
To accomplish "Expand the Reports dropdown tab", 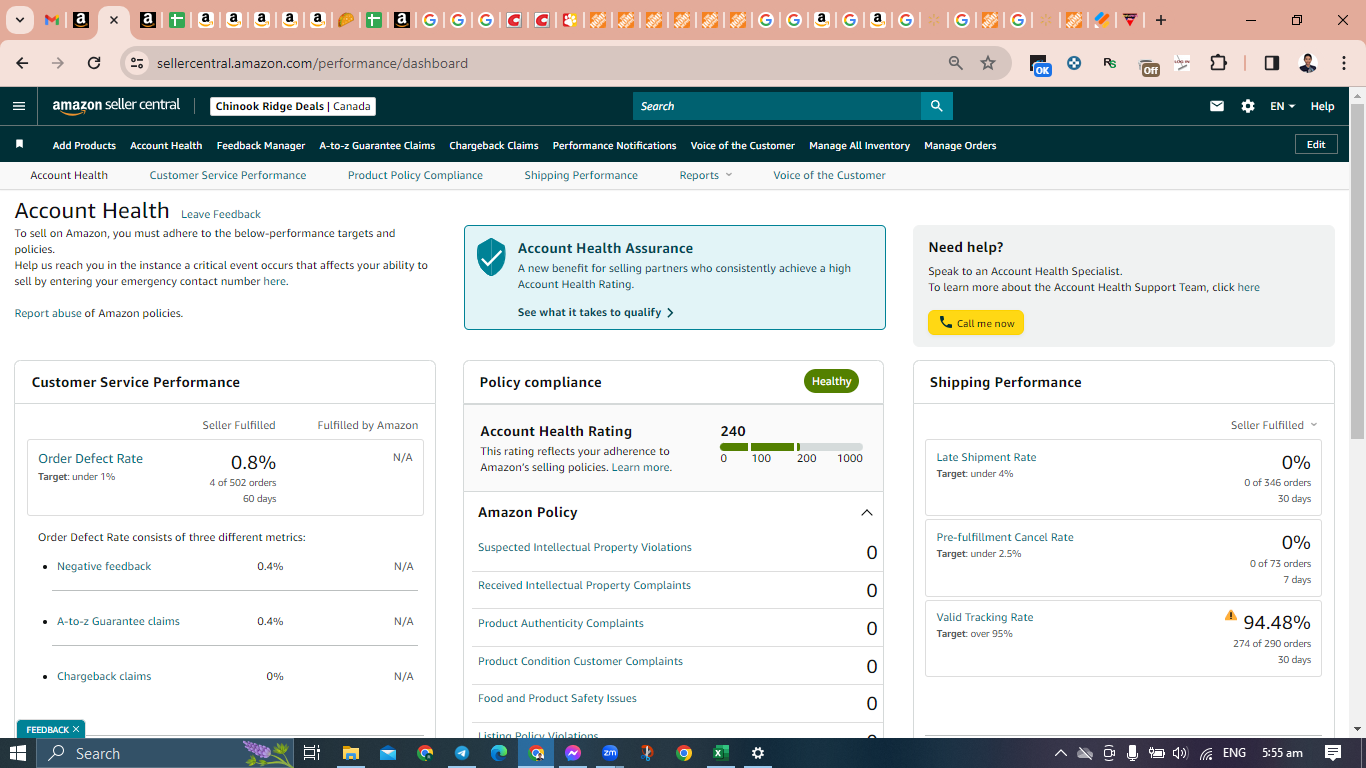I will tap(706, 175).
